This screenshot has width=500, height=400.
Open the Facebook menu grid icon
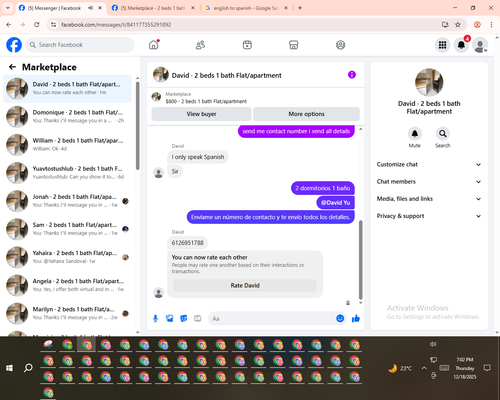point(442,45)
